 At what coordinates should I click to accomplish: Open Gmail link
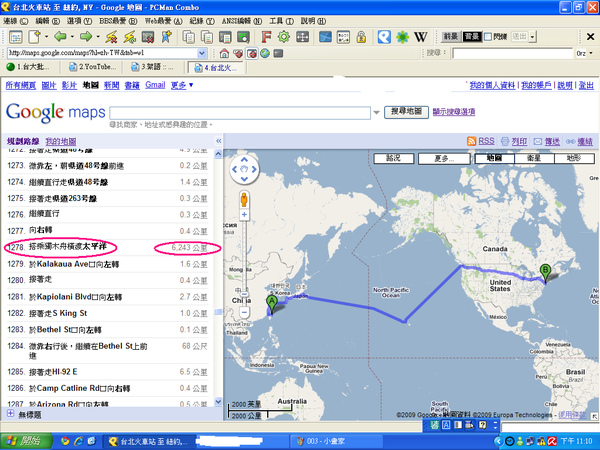click(x=155, y=85)
